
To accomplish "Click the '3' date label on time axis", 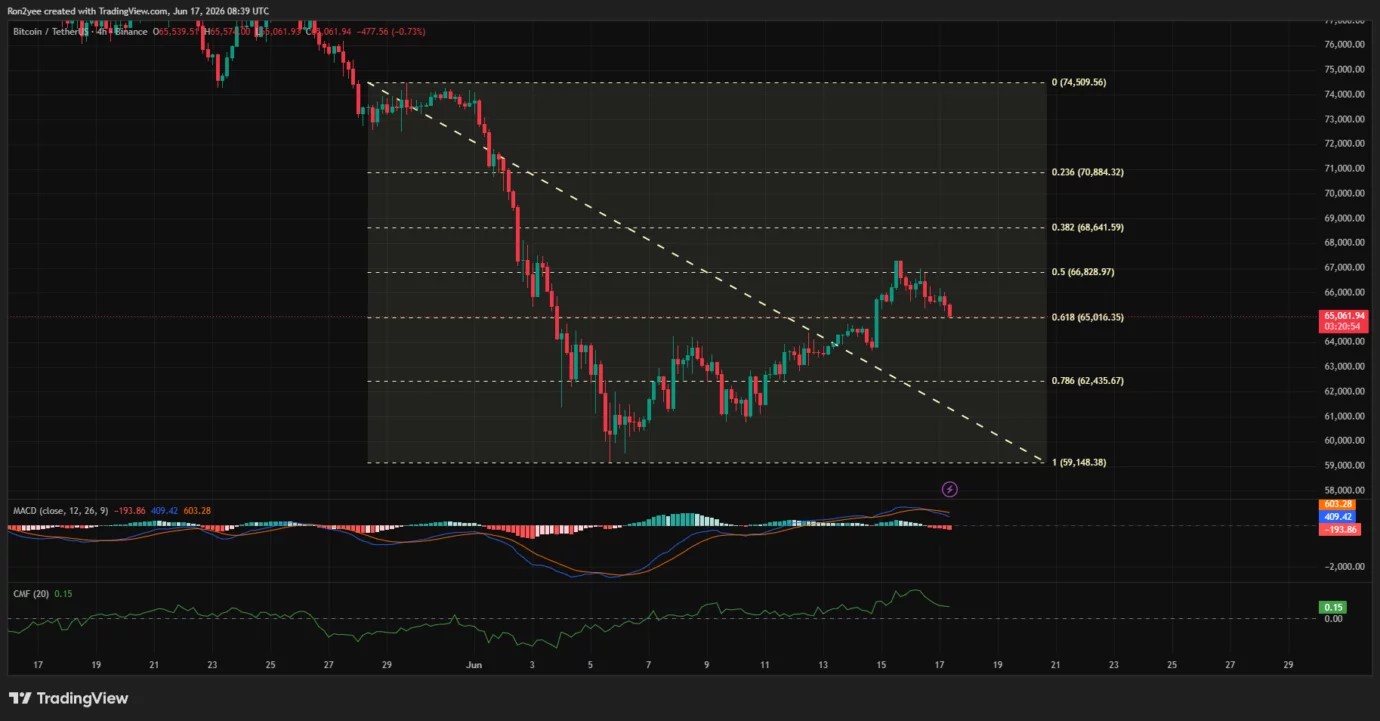I will tap(532, 664).
